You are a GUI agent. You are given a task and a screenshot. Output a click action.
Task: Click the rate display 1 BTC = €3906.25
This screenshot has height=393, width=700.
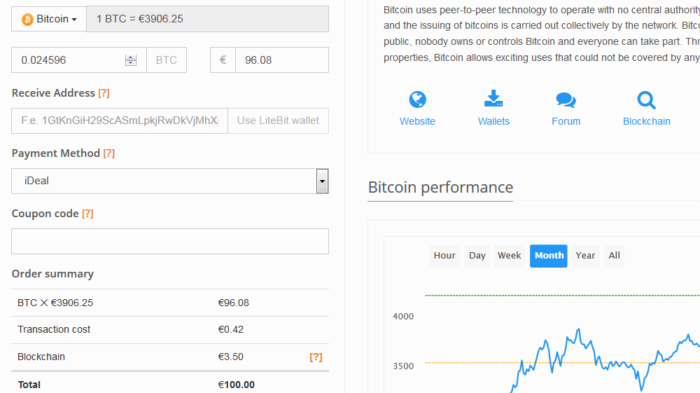click(x=208, y=19)
